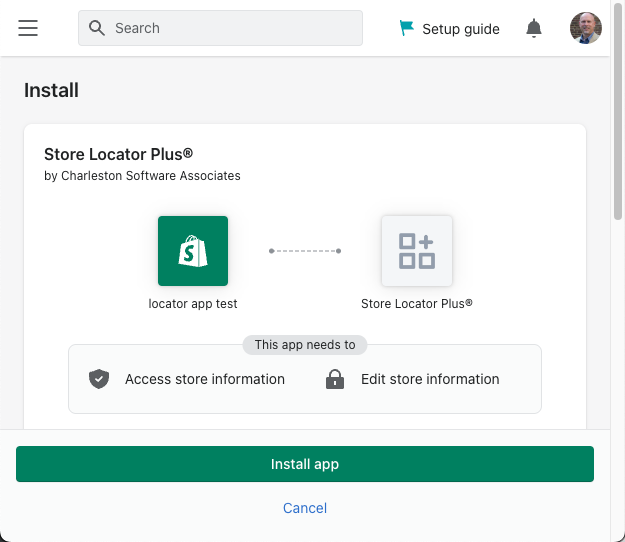Focus the Search input field
This screenshot has height=542, width=625.
[x=234, y=28]
